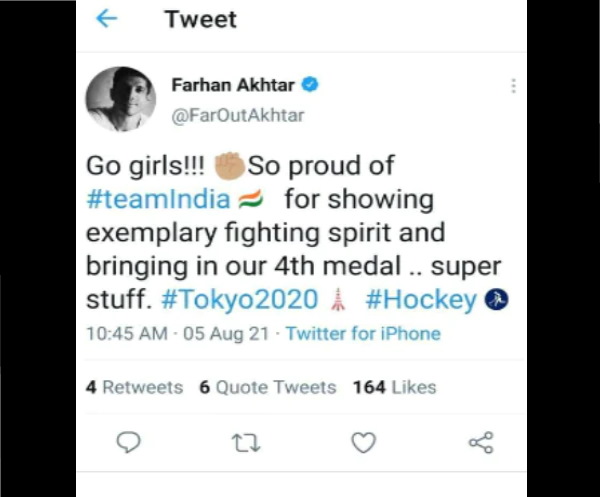Open the Twitter for iPhone source link
600x497 pixels.
click(x=362, y=333)
